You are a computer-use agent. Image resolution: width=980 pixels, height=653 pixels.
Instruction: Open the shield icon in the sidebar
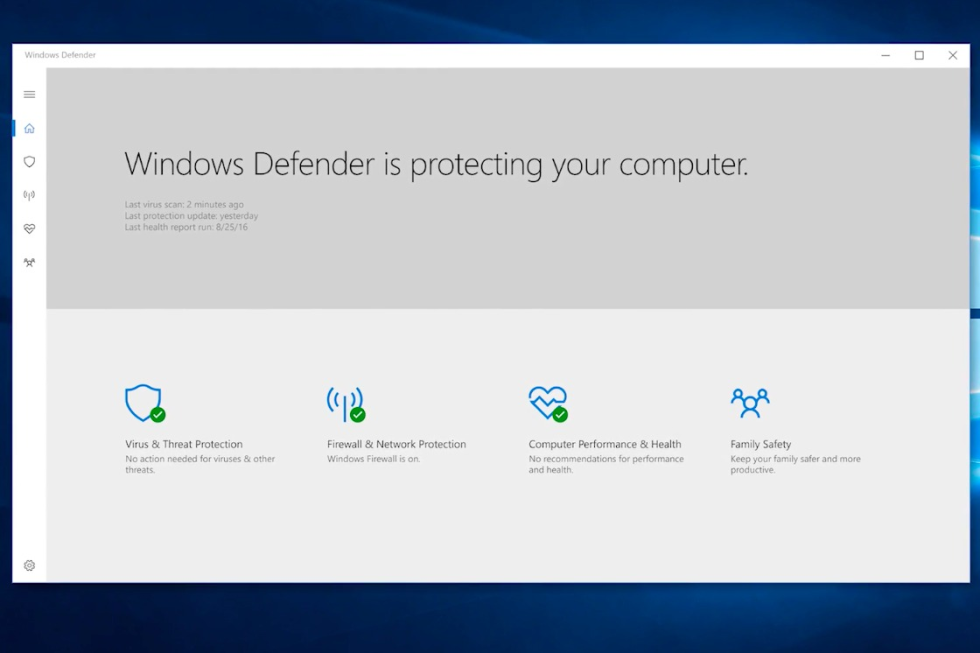[29, 162]
